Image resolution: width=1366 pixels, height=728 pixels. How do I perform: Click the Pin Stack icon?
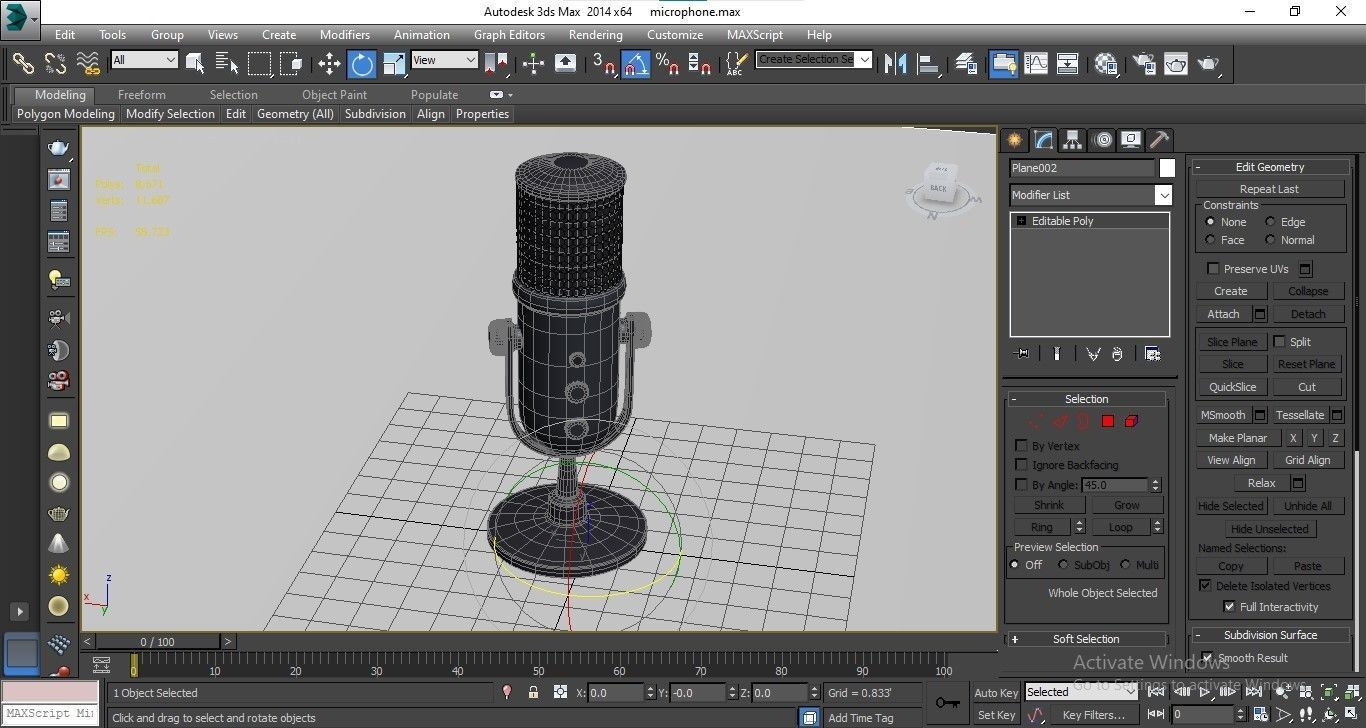point(1021,354)
